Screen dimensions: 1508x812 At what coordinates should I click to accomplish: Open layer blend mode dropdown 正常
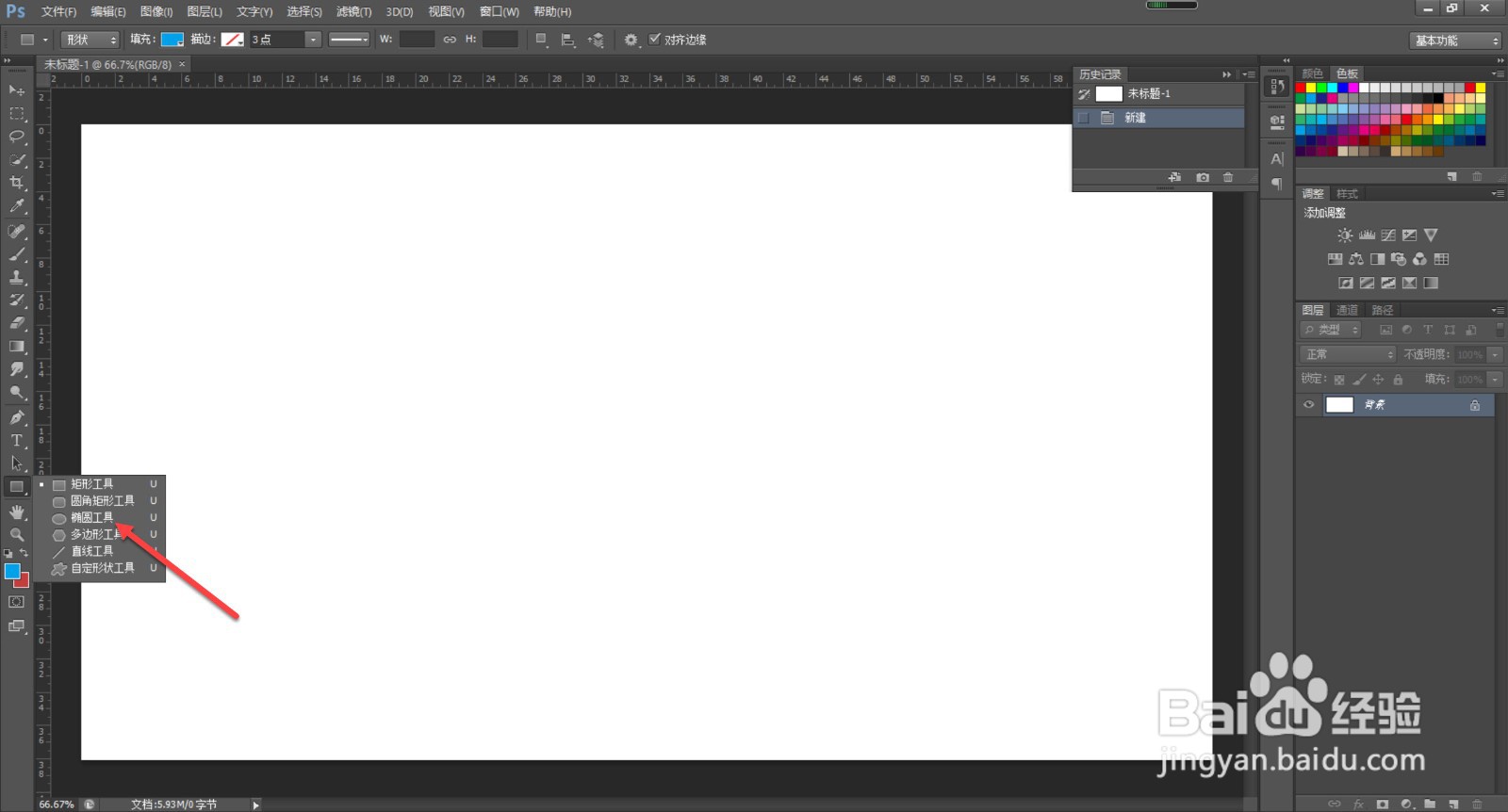coord(1348,354)
